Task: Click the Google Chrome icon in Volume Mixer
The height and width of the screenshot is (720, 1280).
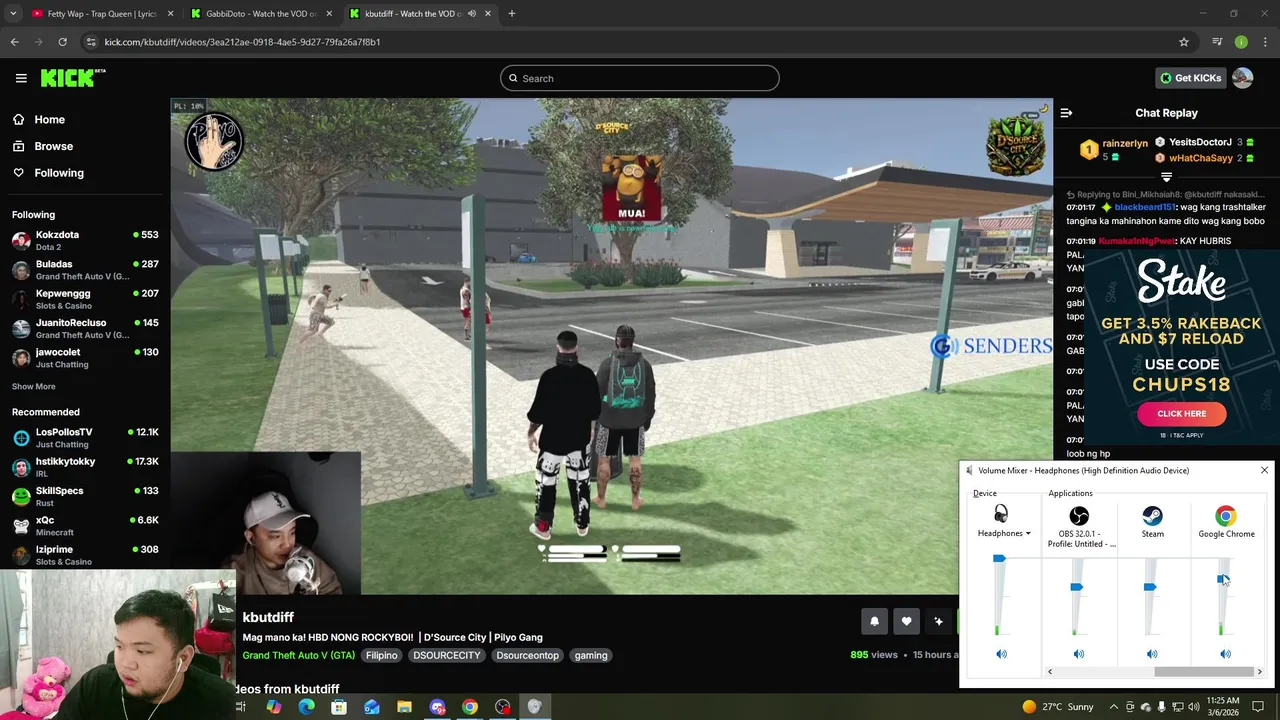Action: click(1226, 516)
